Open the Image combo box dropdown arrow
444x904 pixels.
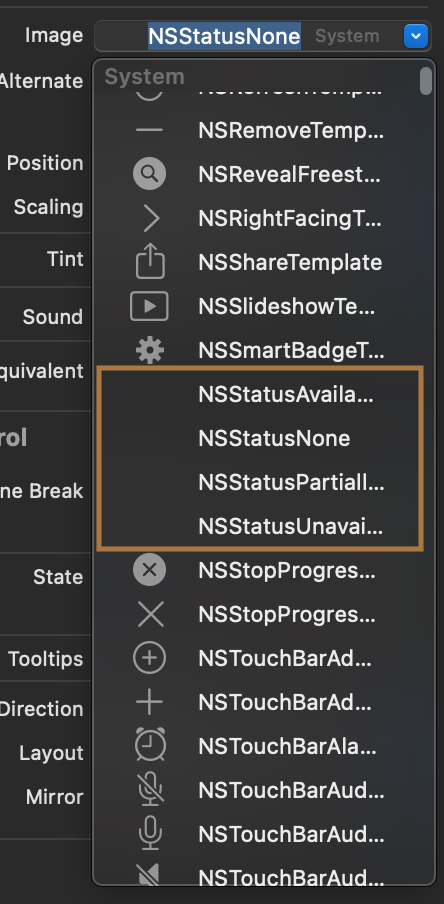point(416,36)
